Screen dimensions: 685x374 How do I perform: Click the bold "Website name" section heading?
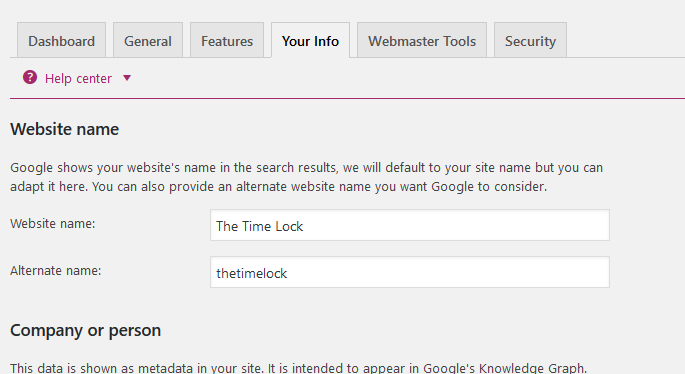pyautogui.click(x=65, y=129)
